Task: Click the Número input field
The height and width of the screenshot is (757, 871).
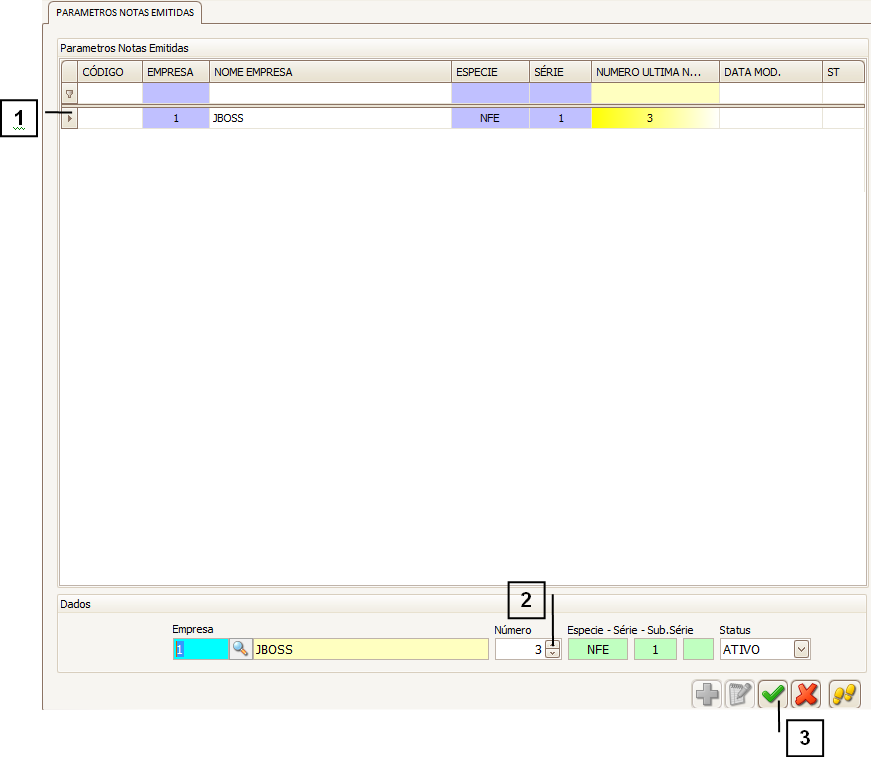Action: (519, 649)
